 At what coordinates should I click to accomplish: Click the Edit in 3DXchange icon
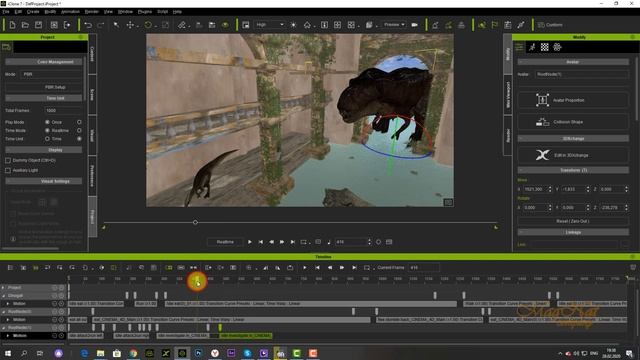click(542, 155)
